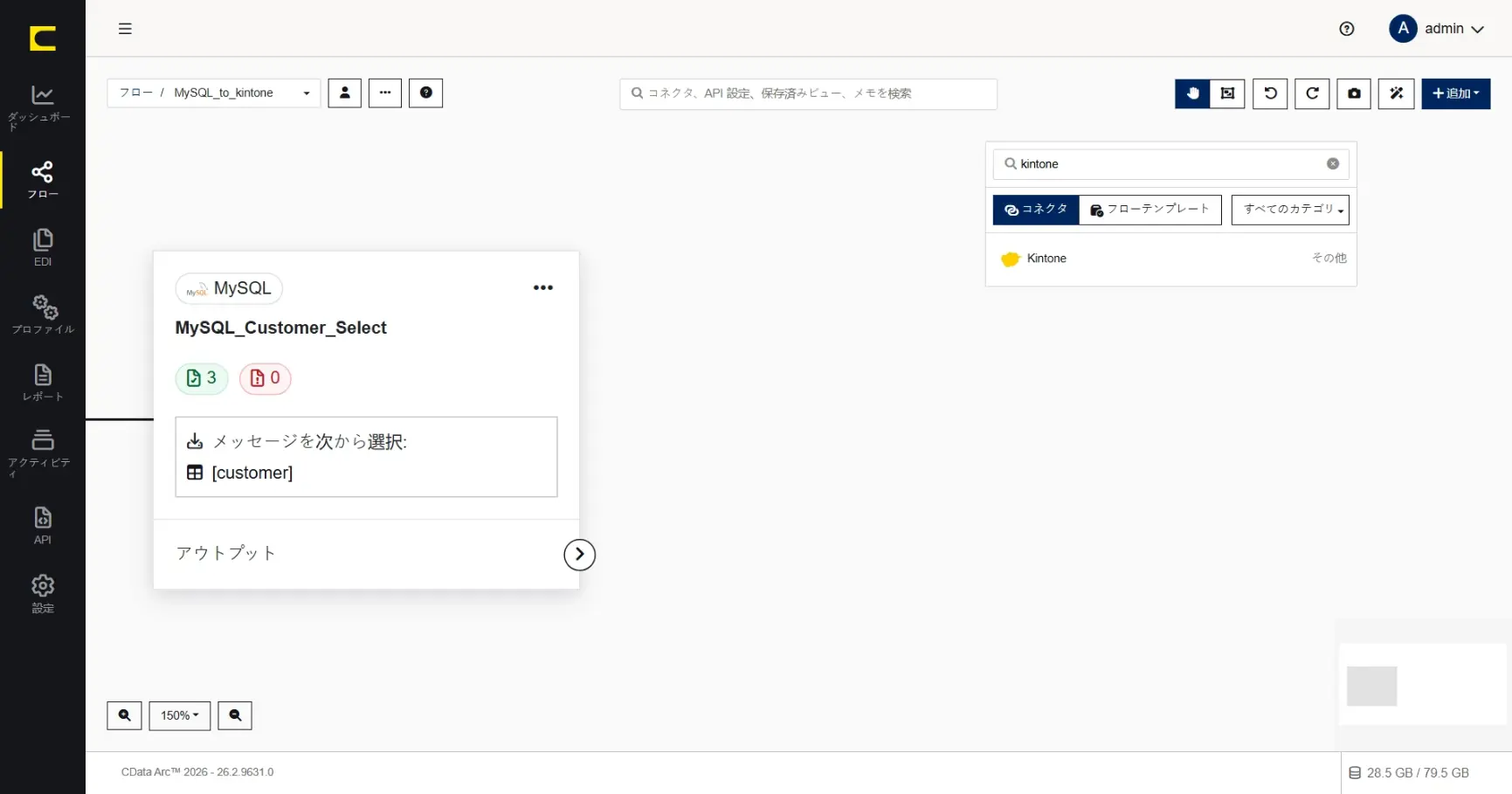1512x794 pixels.
Task: Open the EDI sidebar section
Action: pyautogui.click(x=43, y=248)
